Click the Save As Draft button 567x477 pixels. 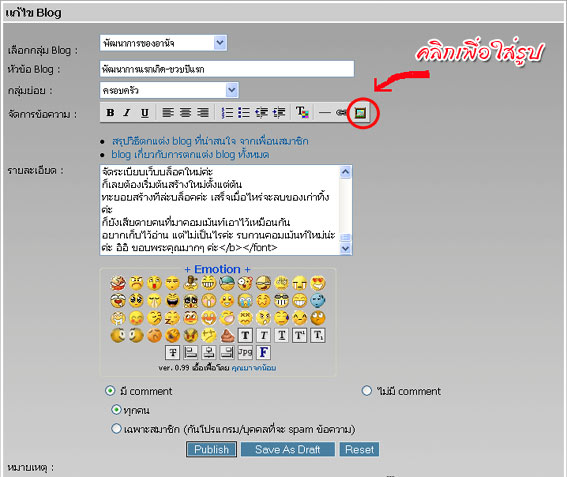point(288,449)
